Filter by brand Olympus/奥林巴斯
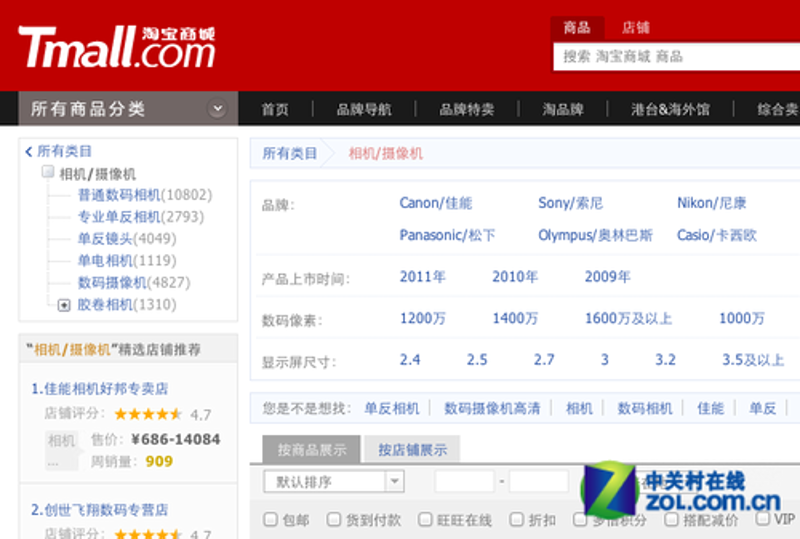Screen dimensions: 800x539 595,235
